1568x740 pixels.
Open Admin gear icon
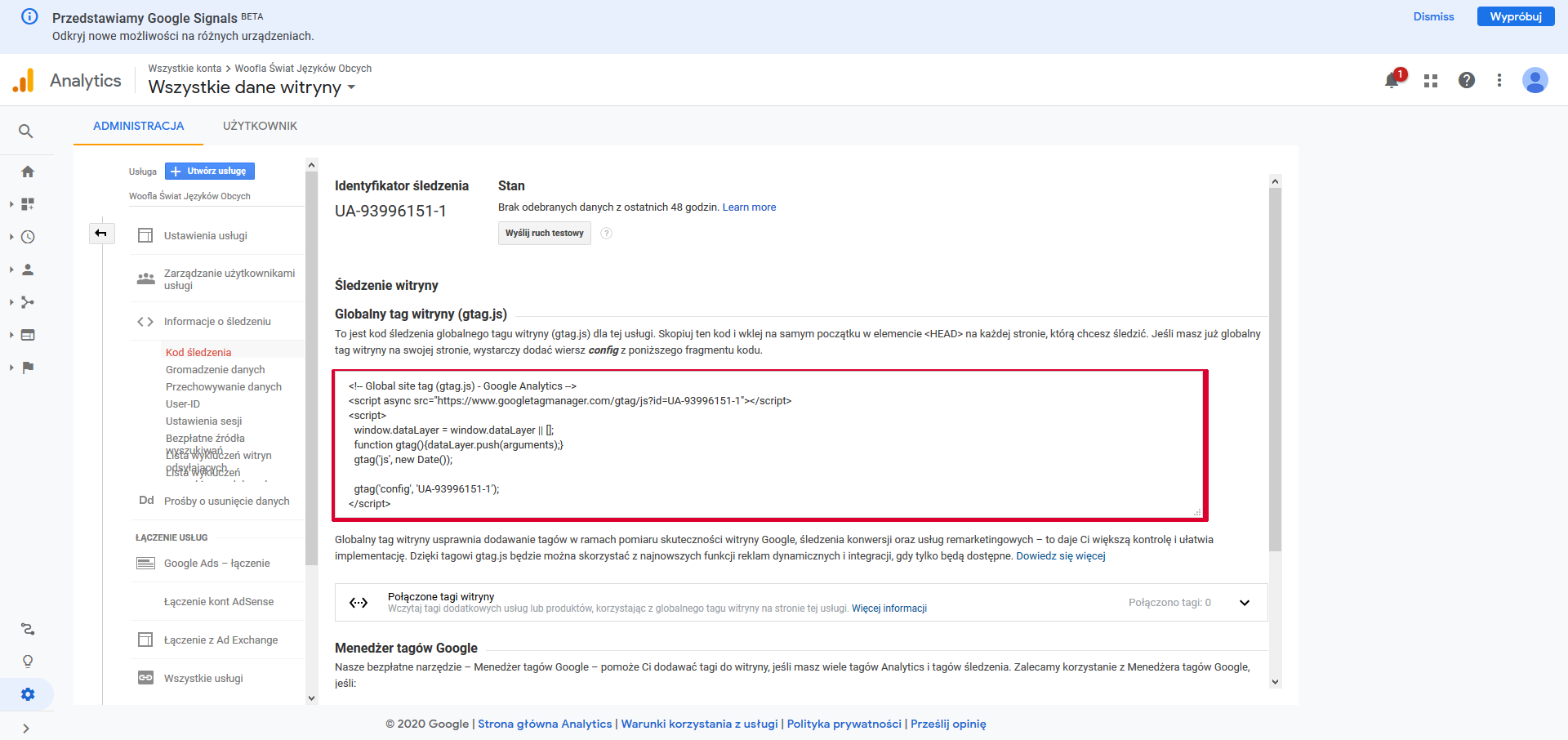pyautogui.click(x=28, y=694)
